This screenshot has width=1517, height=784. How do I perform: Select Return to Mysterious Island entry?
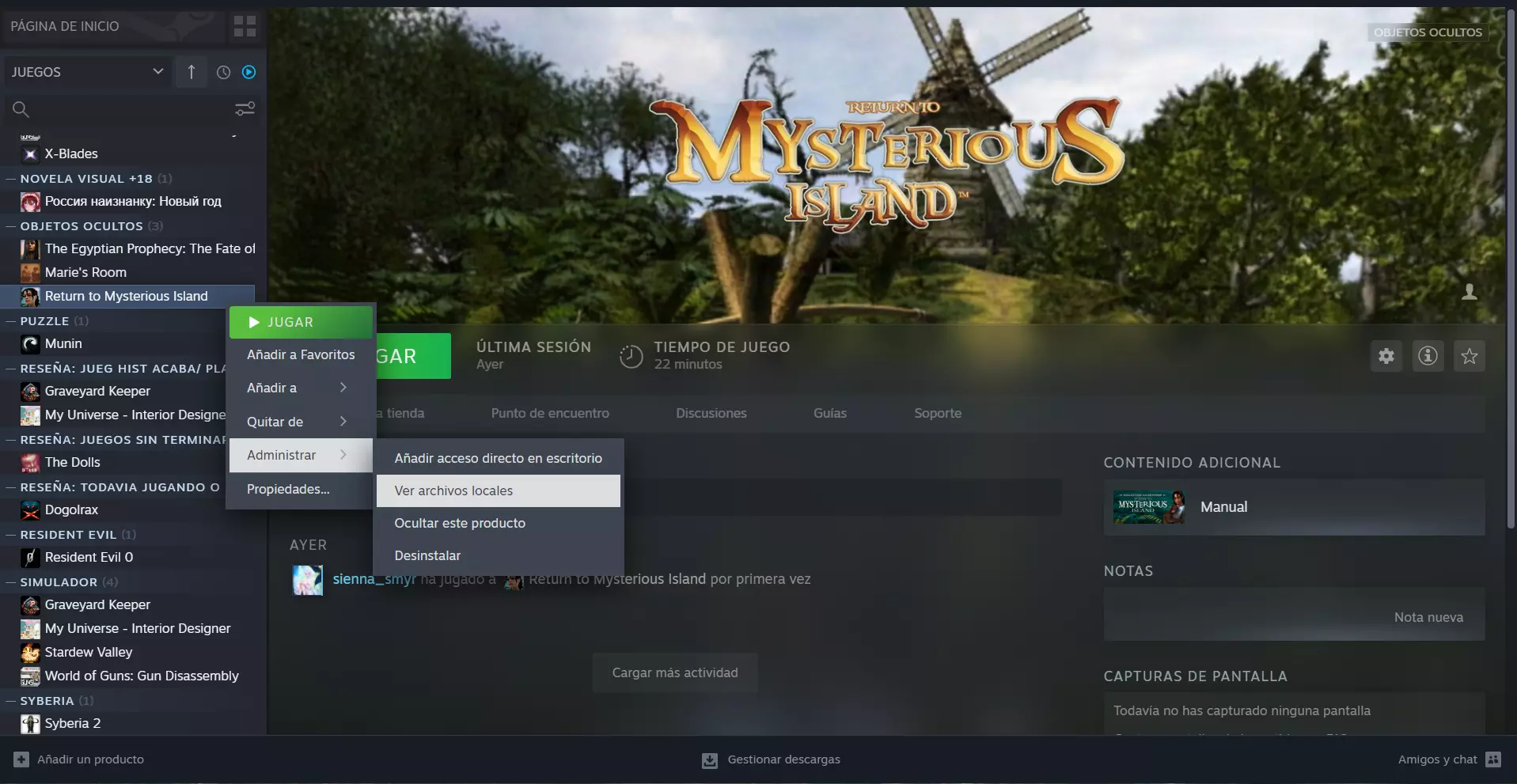[x=127, y=296]
